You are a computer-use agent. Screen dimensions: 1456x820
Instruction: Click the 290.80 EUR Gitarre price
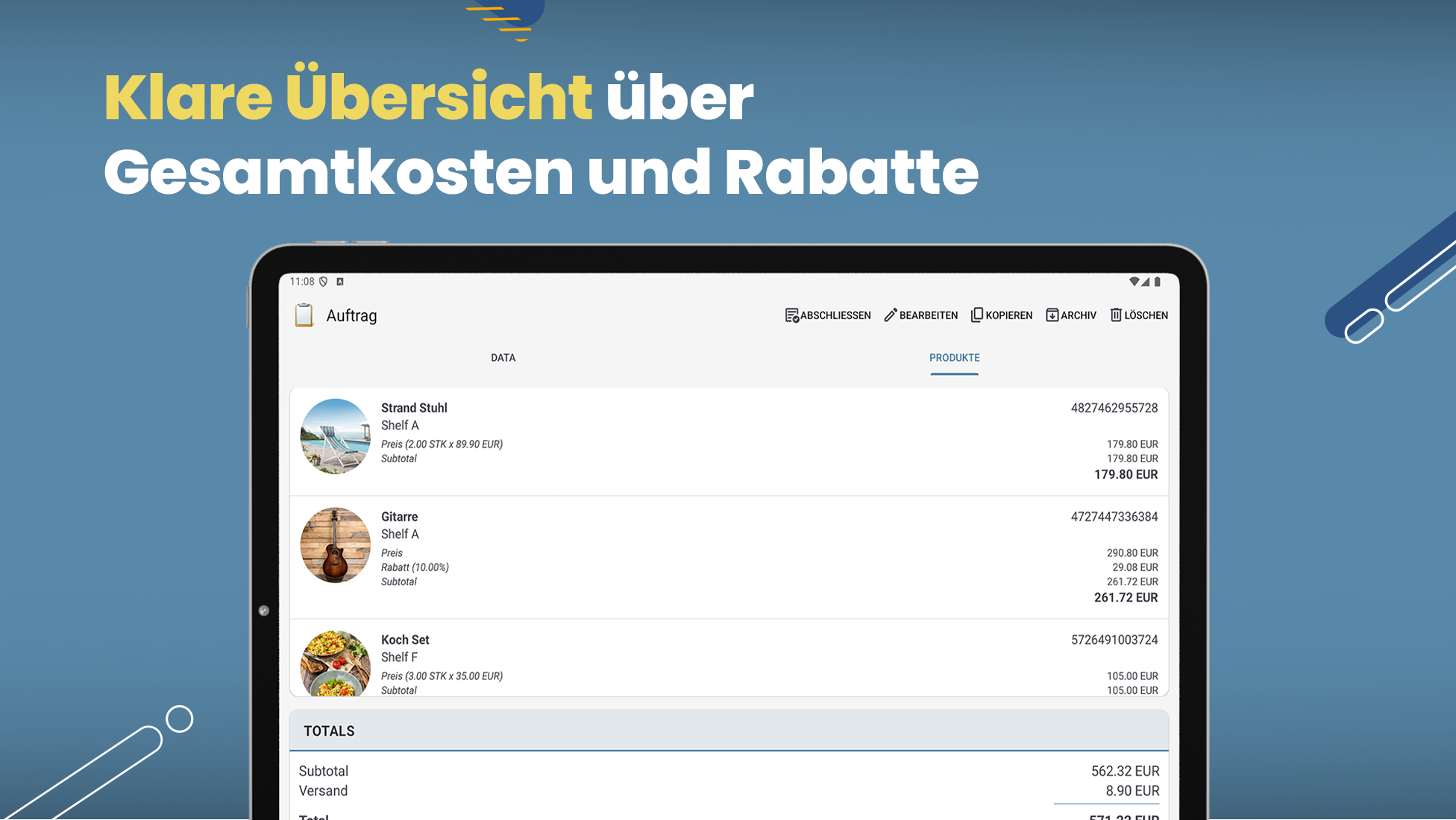pos(1132,553)
